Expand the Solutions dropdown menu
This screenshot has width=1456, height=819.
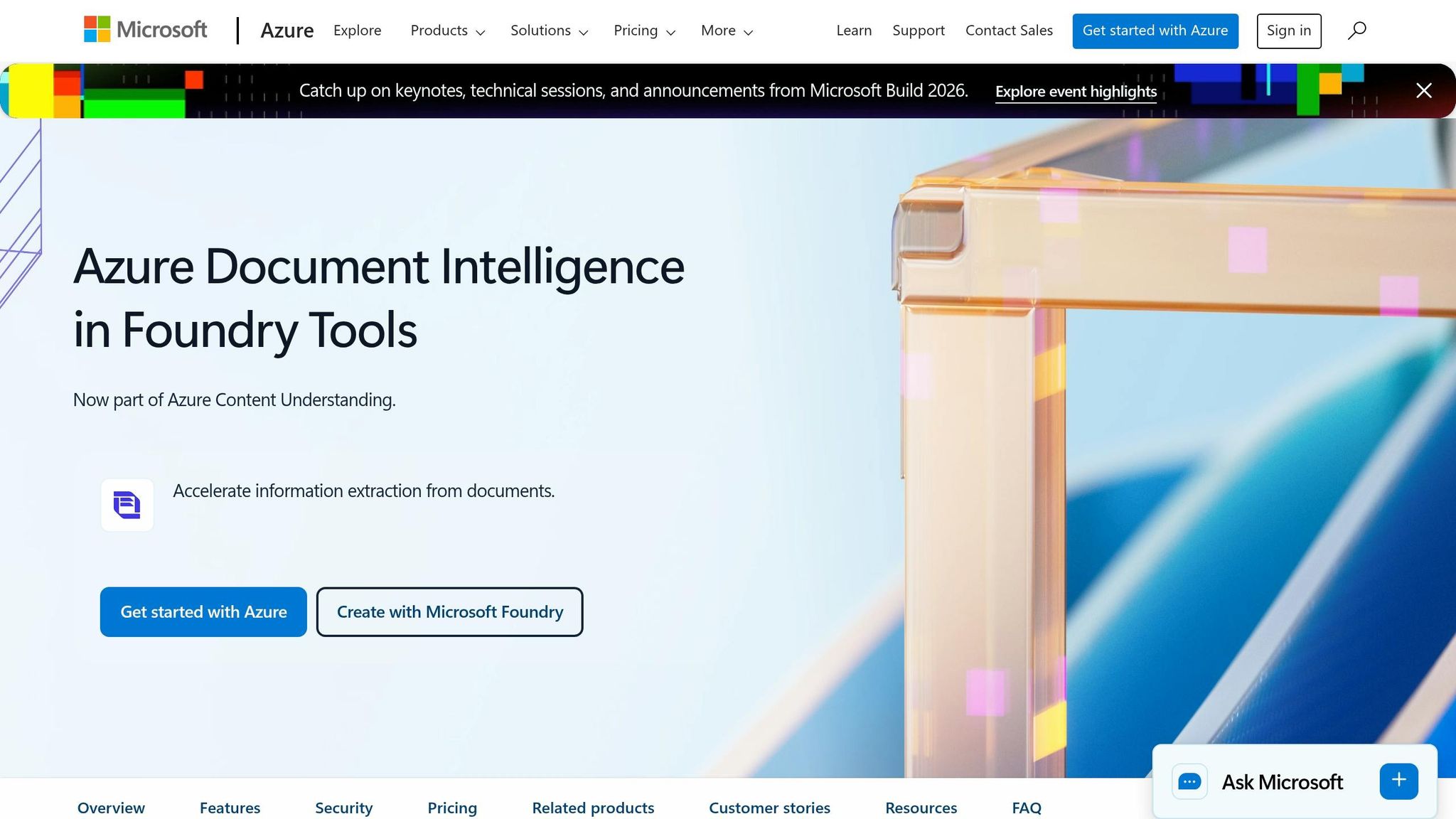(x=550, y=31)
